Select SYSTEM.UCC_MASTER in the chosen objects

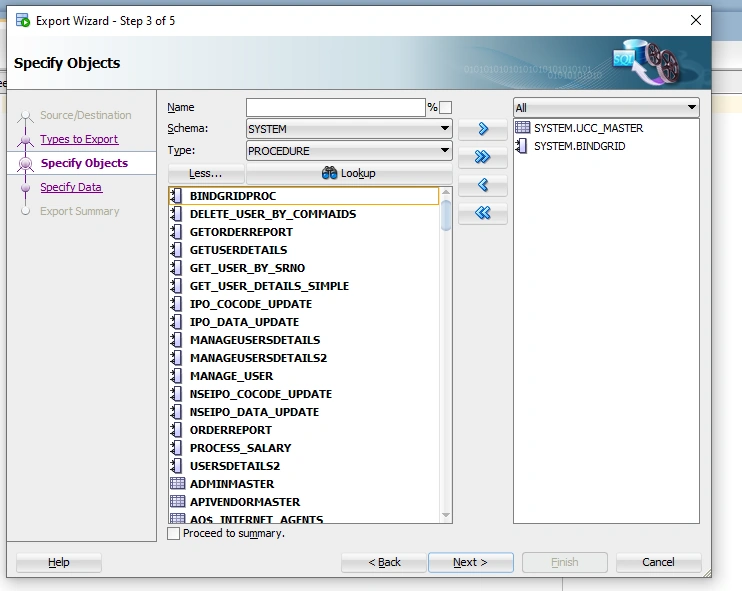pyautogui.click(x=606, y=128)
